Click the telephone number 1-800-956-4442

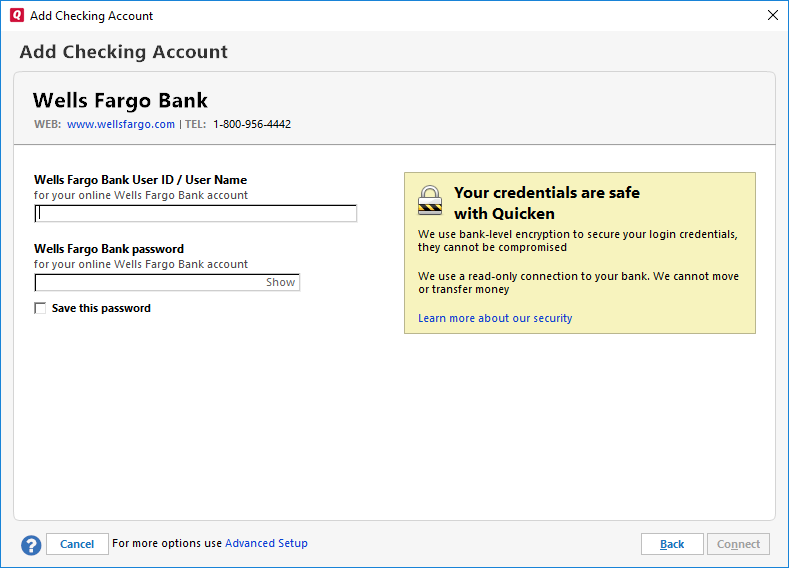(x=252, y=125)
